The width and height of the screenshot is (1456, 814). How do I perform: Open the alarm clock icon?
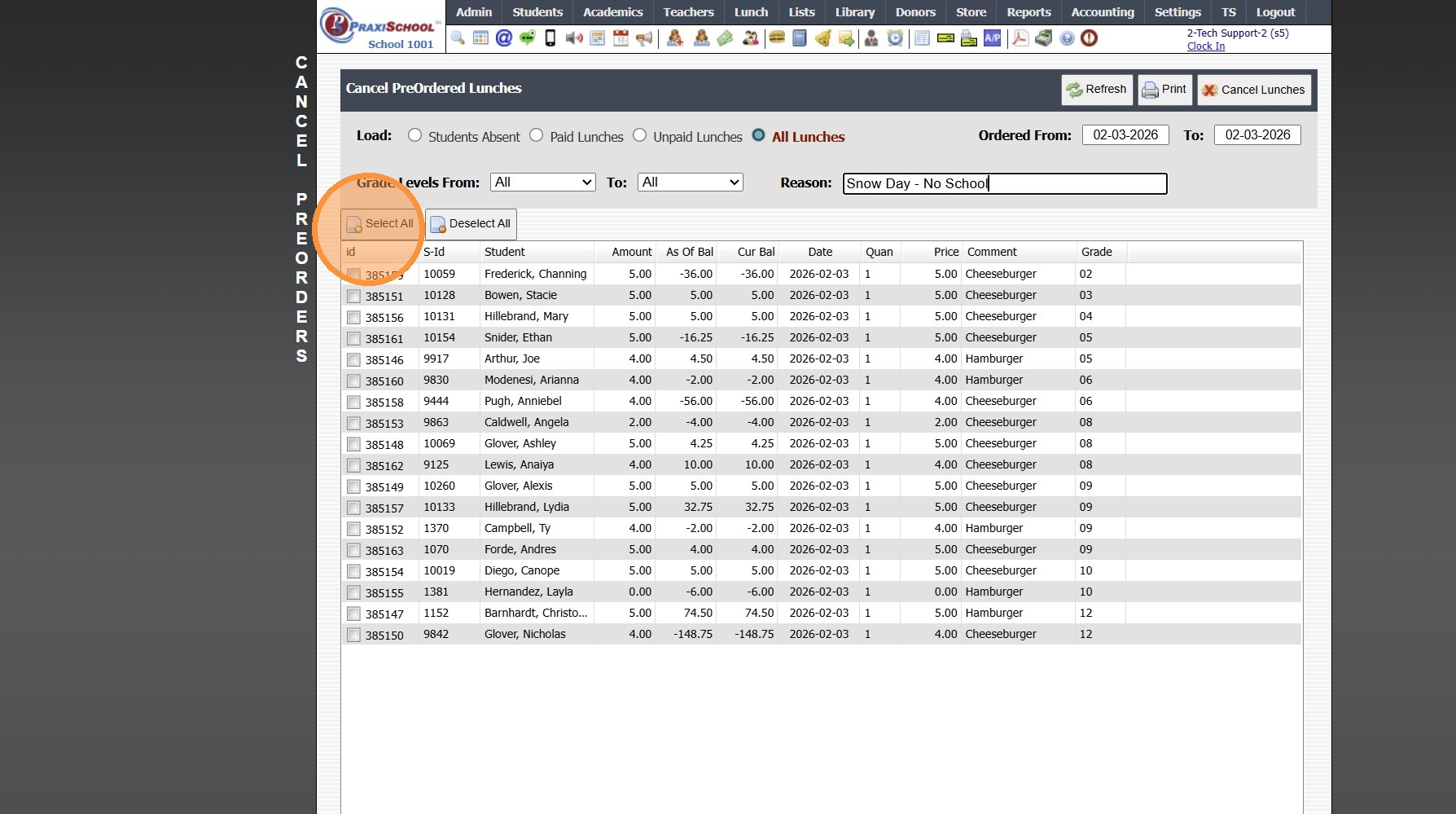[x=895, y=38]
